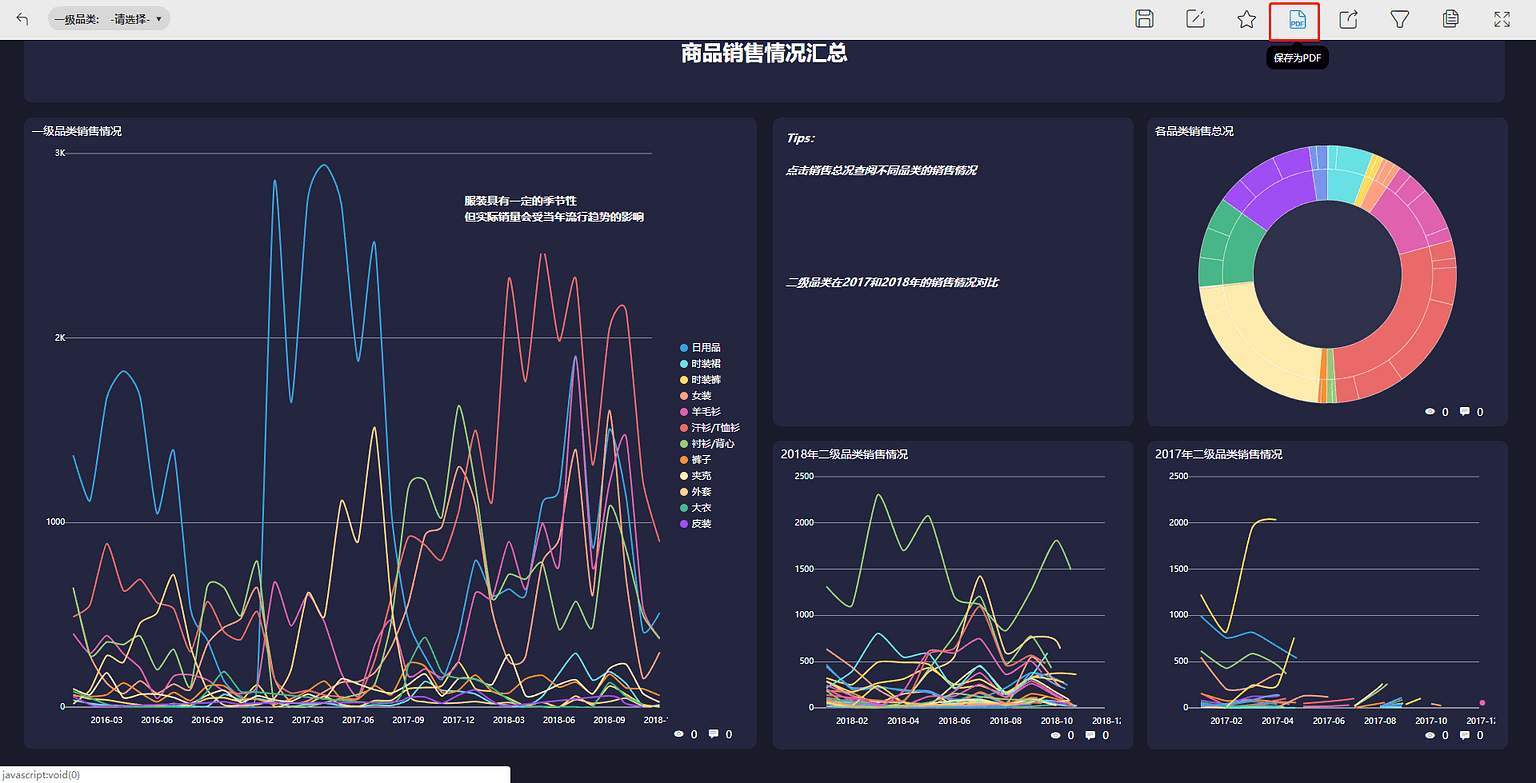This screenshot has height=783, width=1536.
Task: Toggle the 衬衫/背心 legend series
Action: [x=707, y=443]
